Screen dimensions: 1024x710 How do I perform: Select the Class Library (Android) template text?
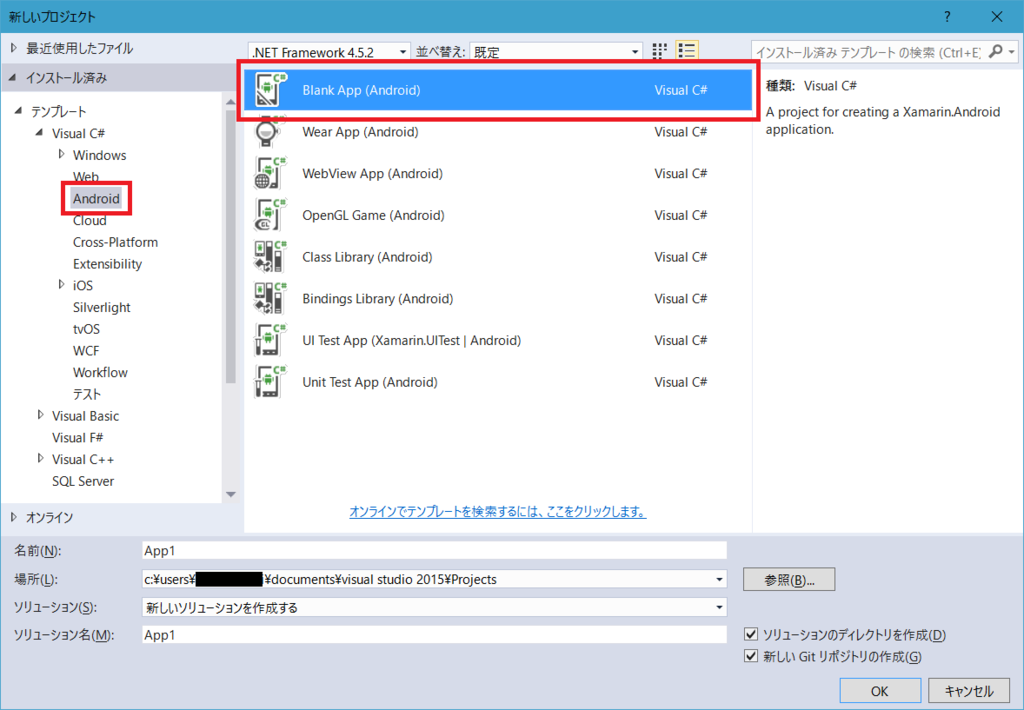tap(367, 257)
